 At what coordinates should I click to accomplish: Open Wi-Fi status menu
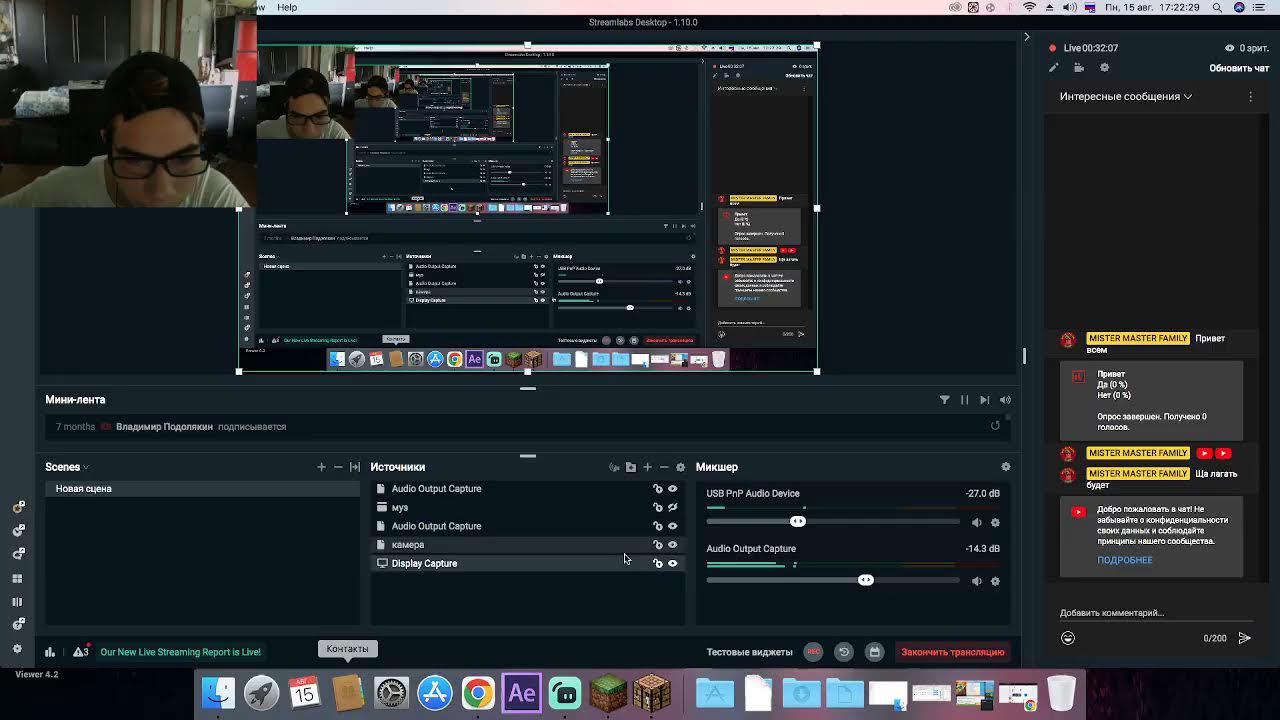pos(1029,7)
